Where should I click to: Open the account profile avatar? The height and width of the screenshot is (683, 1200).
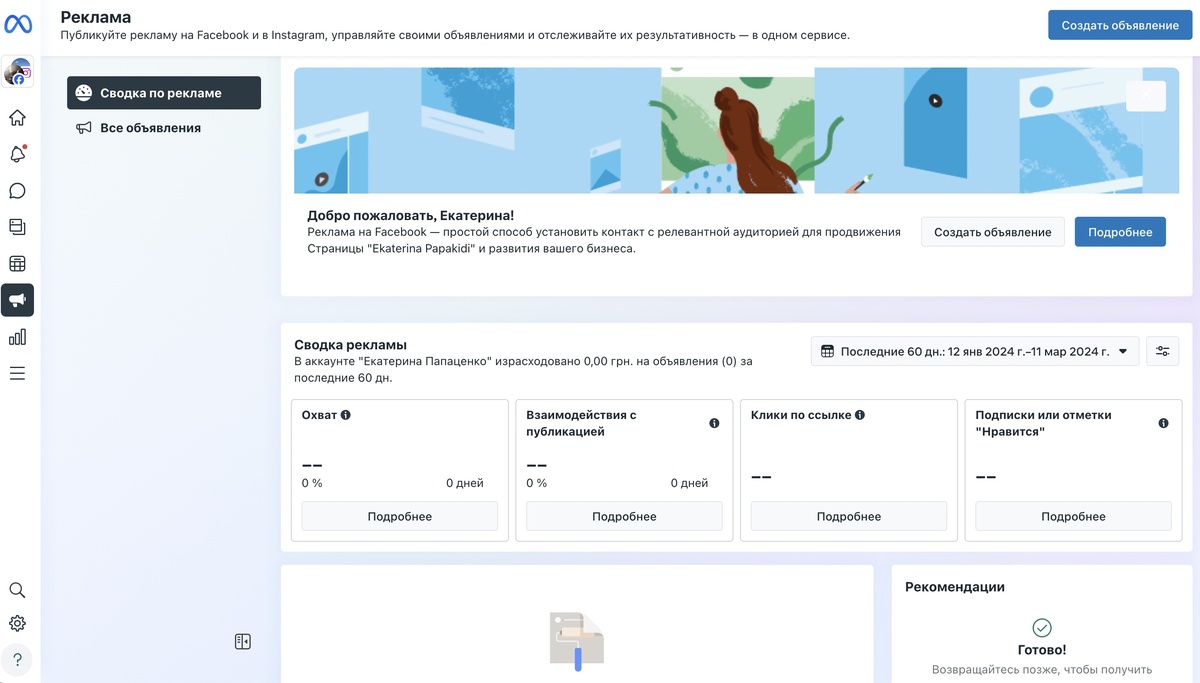click(x=18, y=72)
